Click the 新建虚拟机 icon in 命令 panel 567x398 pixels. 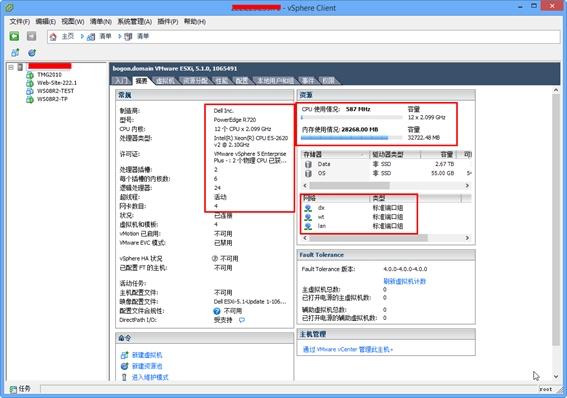pyautogui.click(x=124, y=355)
